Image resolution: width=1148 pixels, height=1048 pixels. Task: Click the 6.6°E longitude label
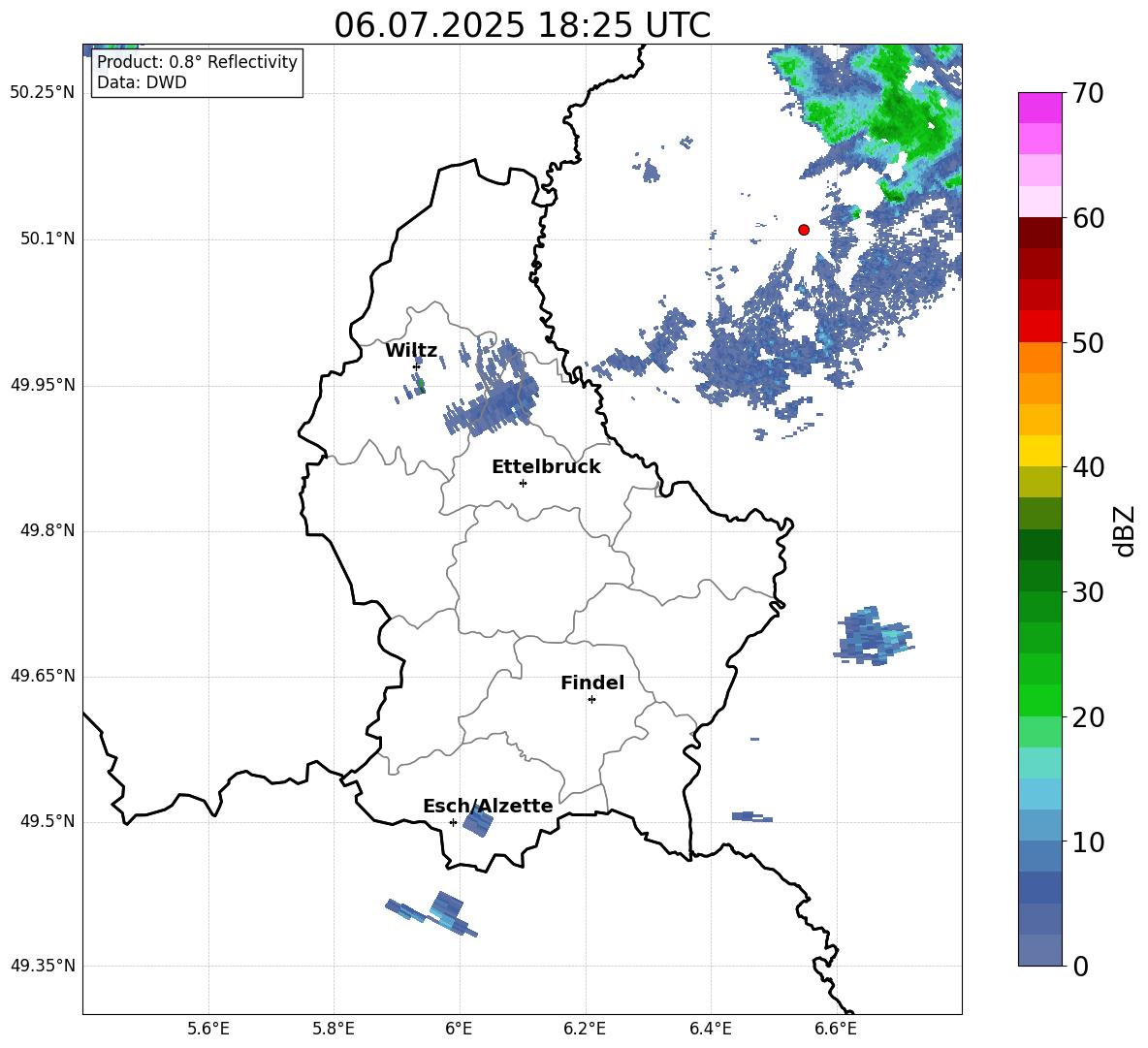(x=836, y=1029)
